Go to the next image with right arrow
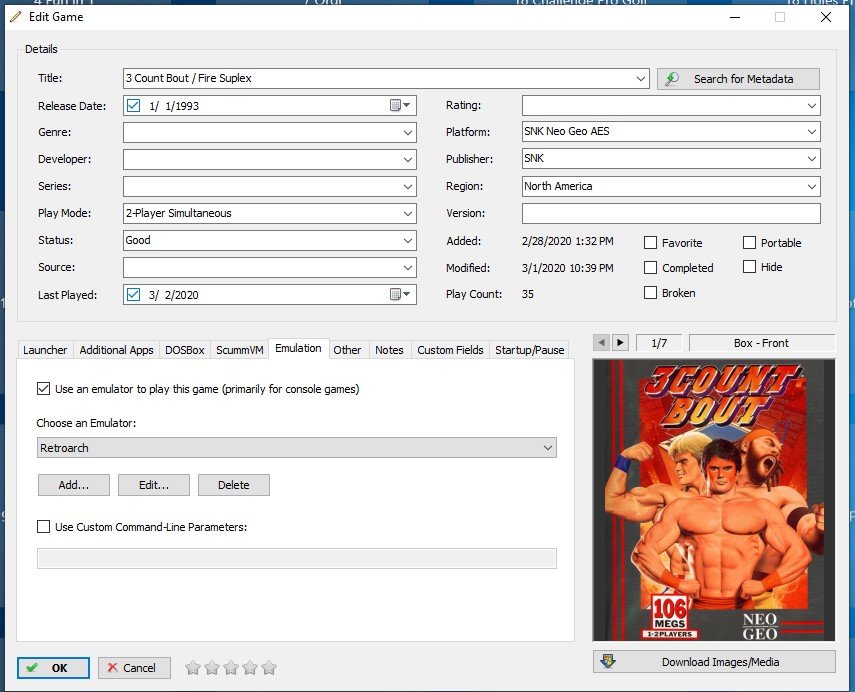Screen dimensions: 855x692 tap(620, 342)
